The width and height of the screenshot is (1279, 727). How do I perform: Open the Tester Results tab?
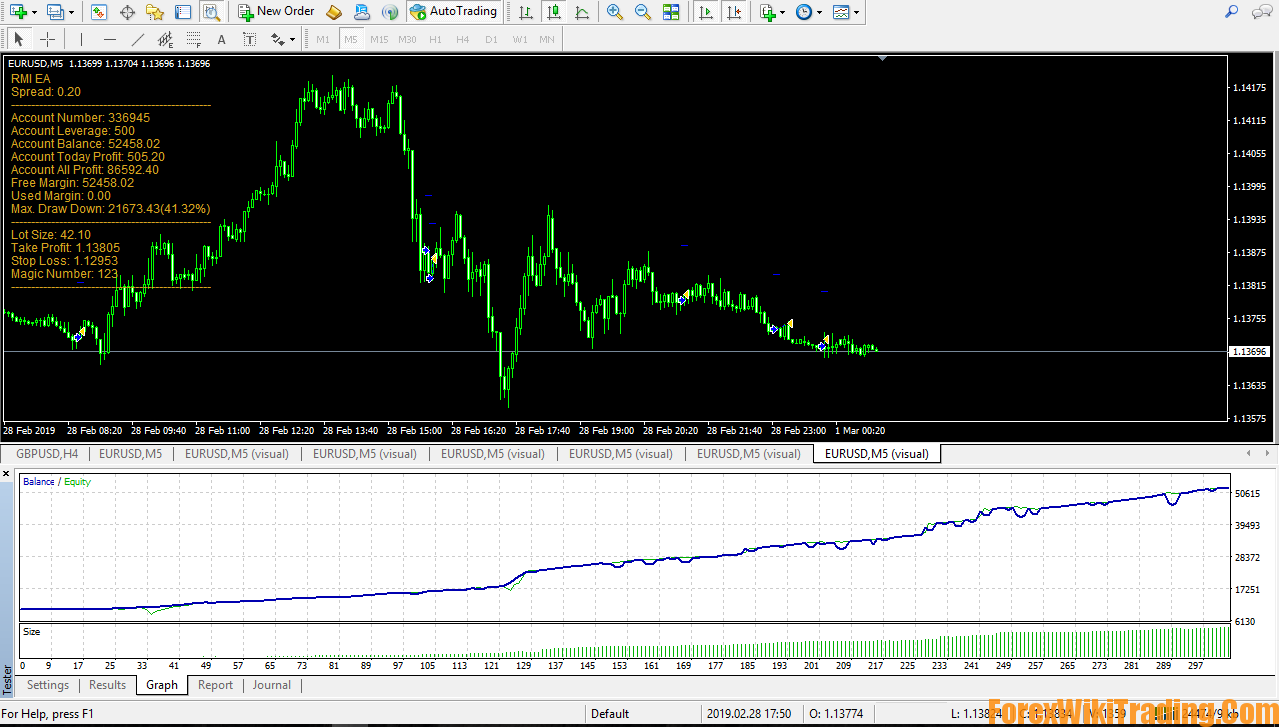pos(107,685)
